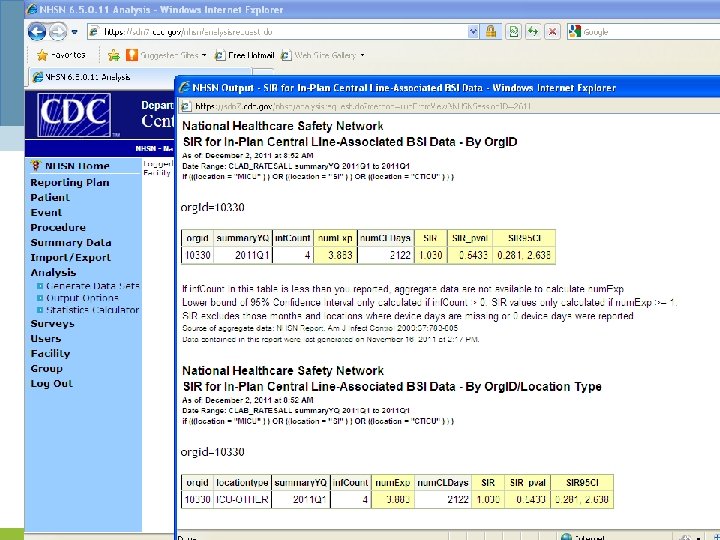Click the browser Forward arrow button
720x540 pixels.
click(x=57, y=32)
